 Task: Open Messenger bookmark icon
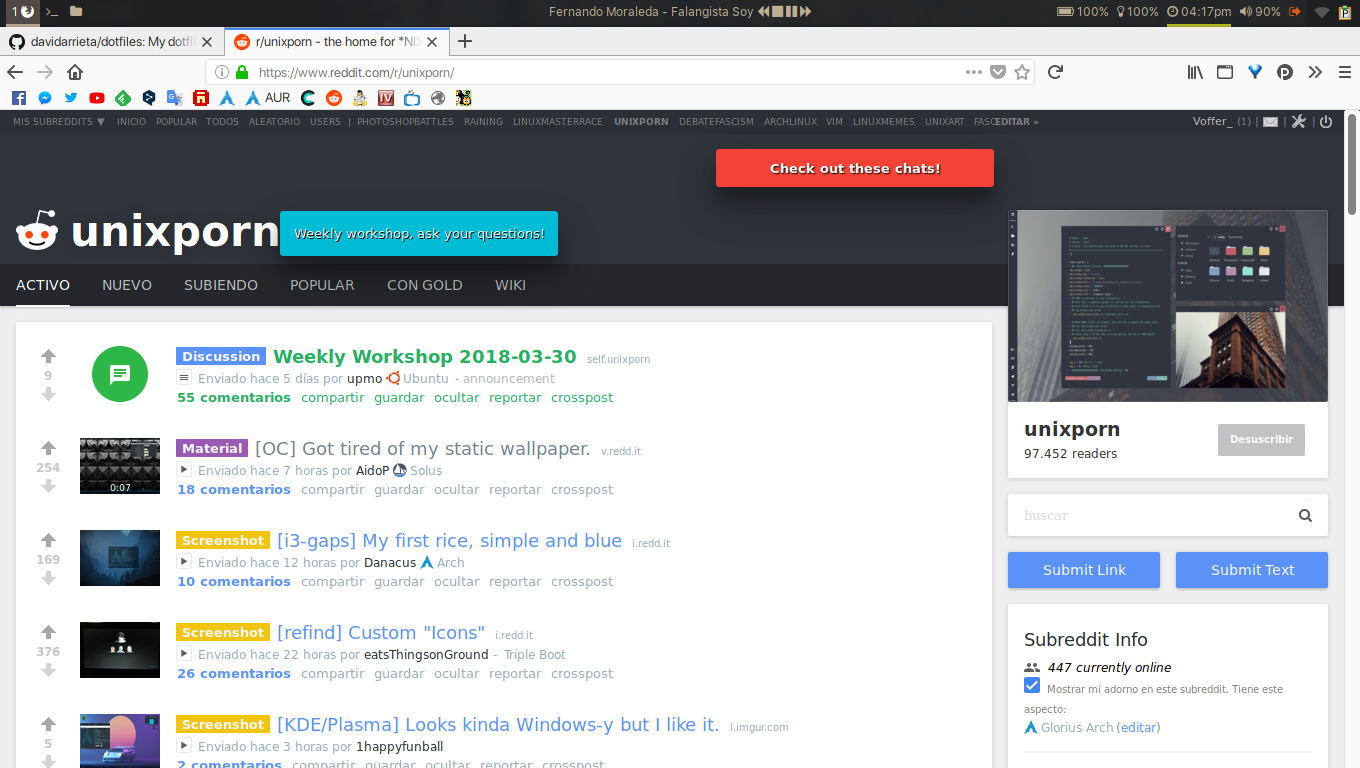45,98
